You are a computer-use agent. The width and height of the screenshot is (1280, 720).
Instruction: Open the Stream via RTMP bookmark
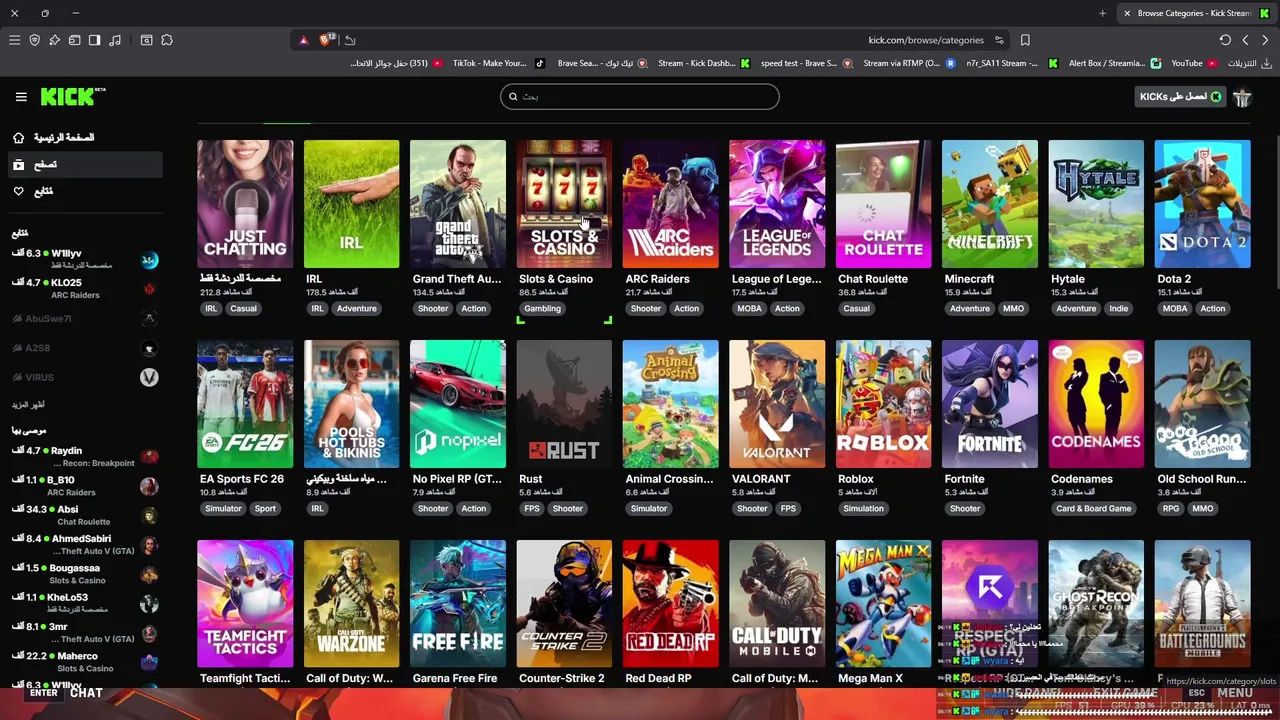coord(909,63)
